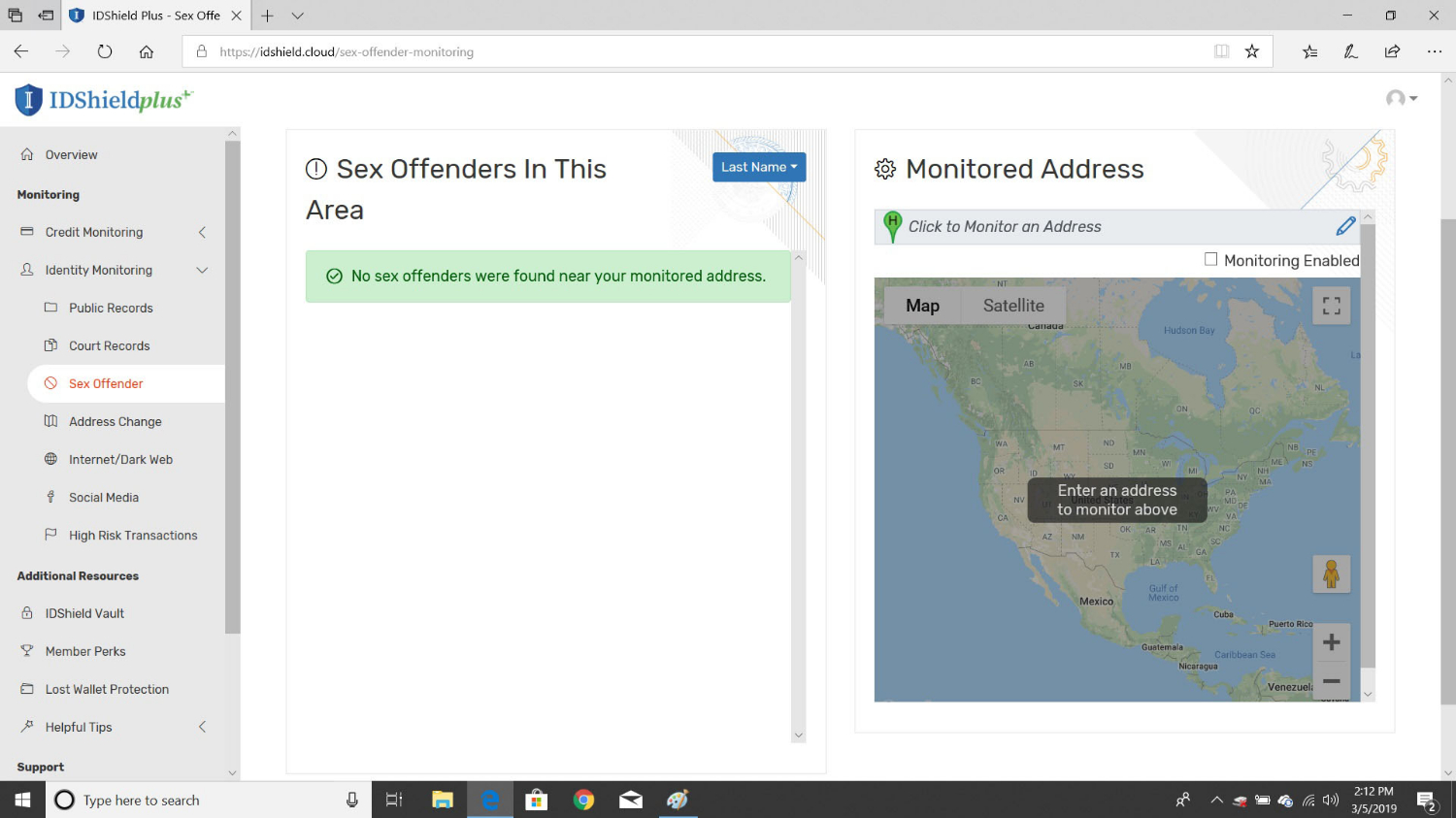Switch map to Map view

tap(922, 306)
